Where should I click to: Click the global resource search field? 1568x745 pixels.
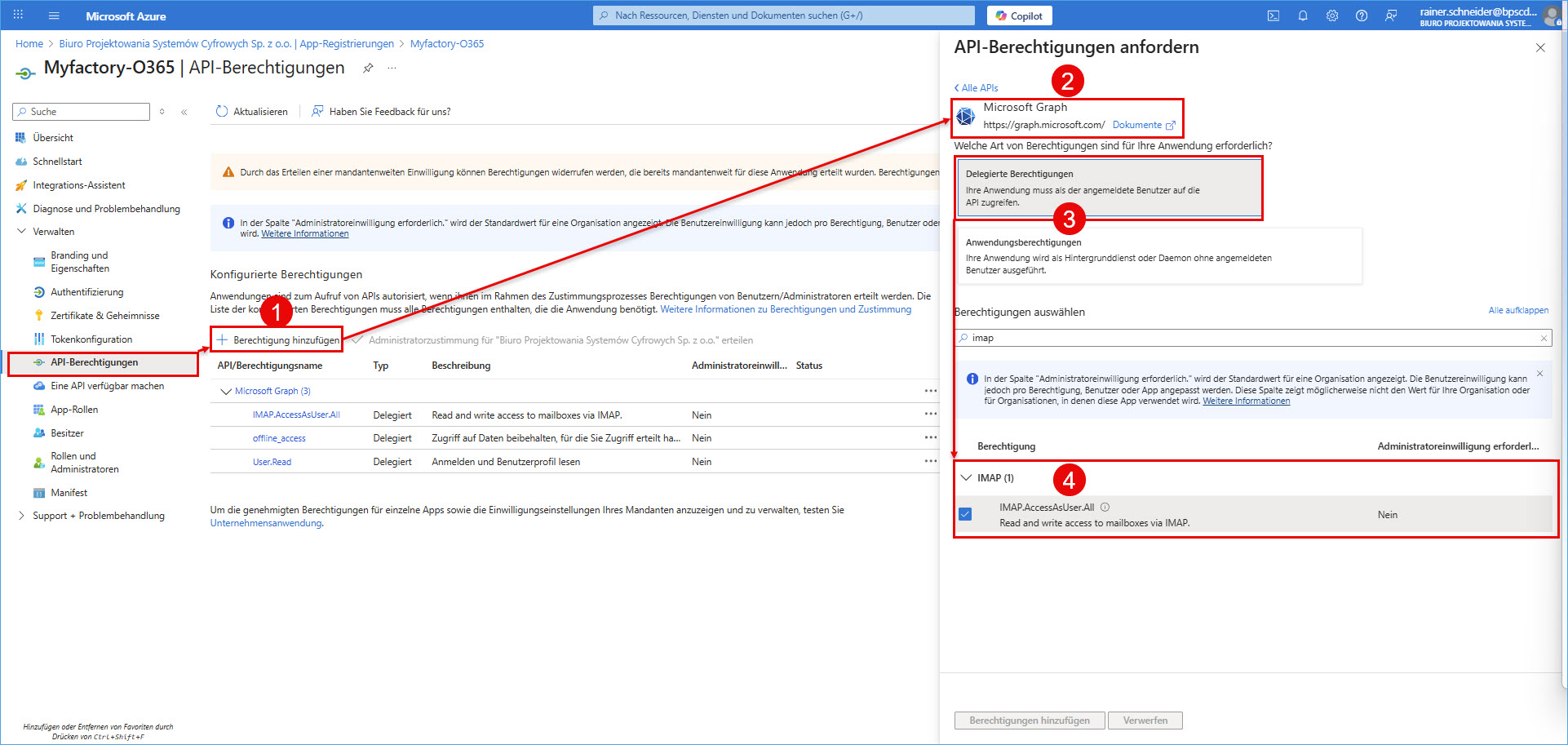pos(783,16)
